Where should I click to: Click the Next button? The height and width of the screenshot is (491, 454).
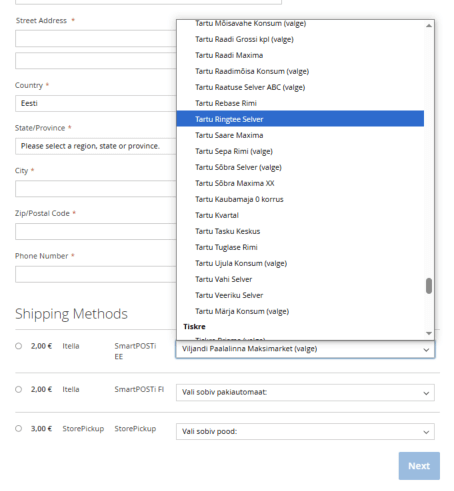419,466
